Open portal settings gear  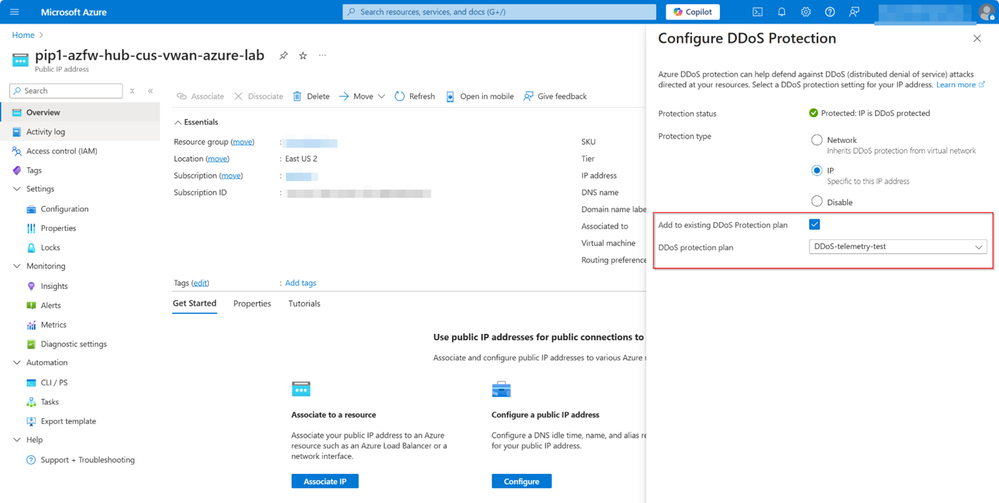point(806,12)
